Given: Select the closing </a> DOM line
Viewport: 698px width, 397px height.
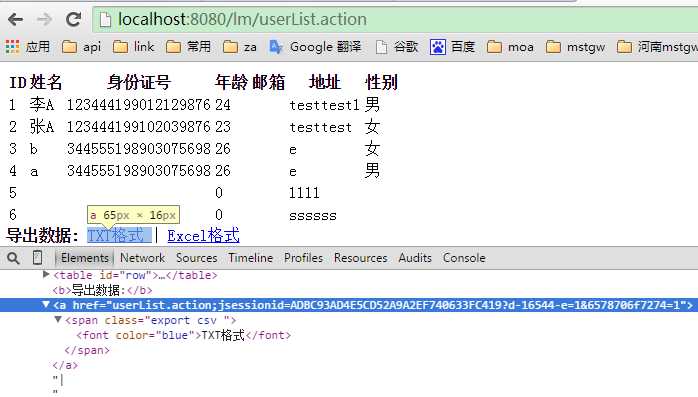Looking at the screenshot, I should click(65, 365).
